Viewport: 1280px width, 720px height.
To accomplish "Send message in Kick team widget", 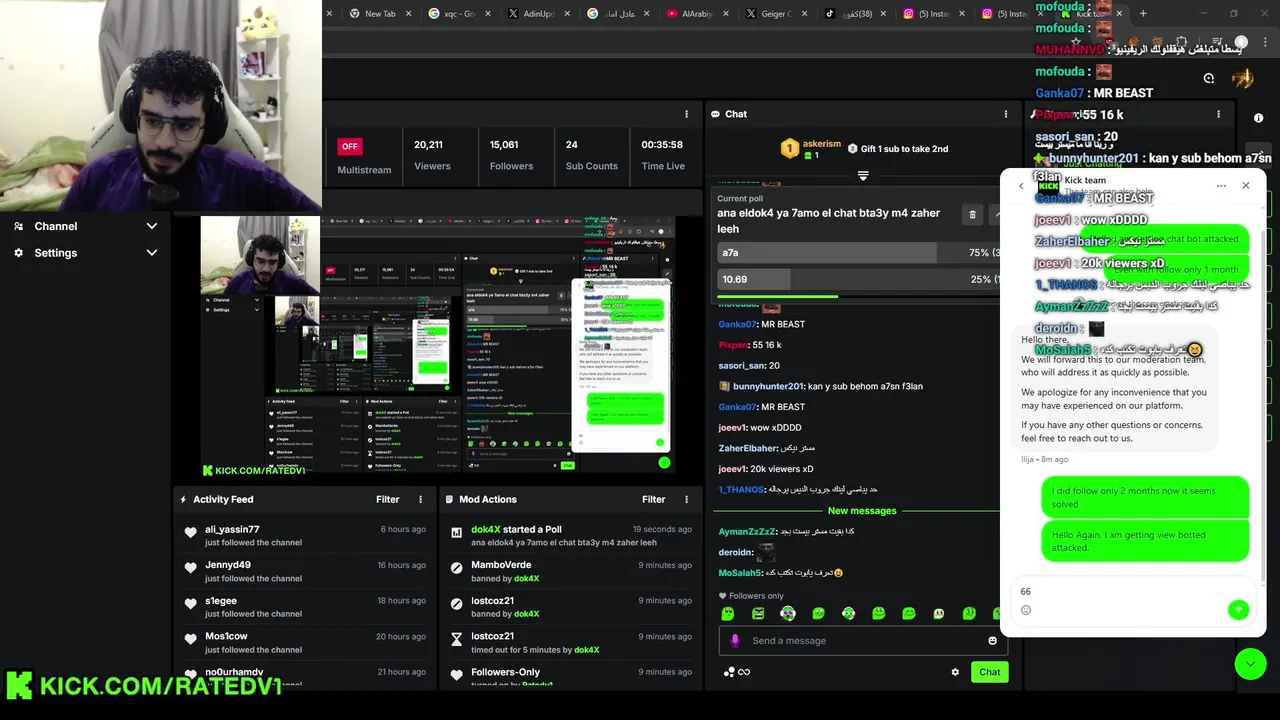I will coord(1238,609).
